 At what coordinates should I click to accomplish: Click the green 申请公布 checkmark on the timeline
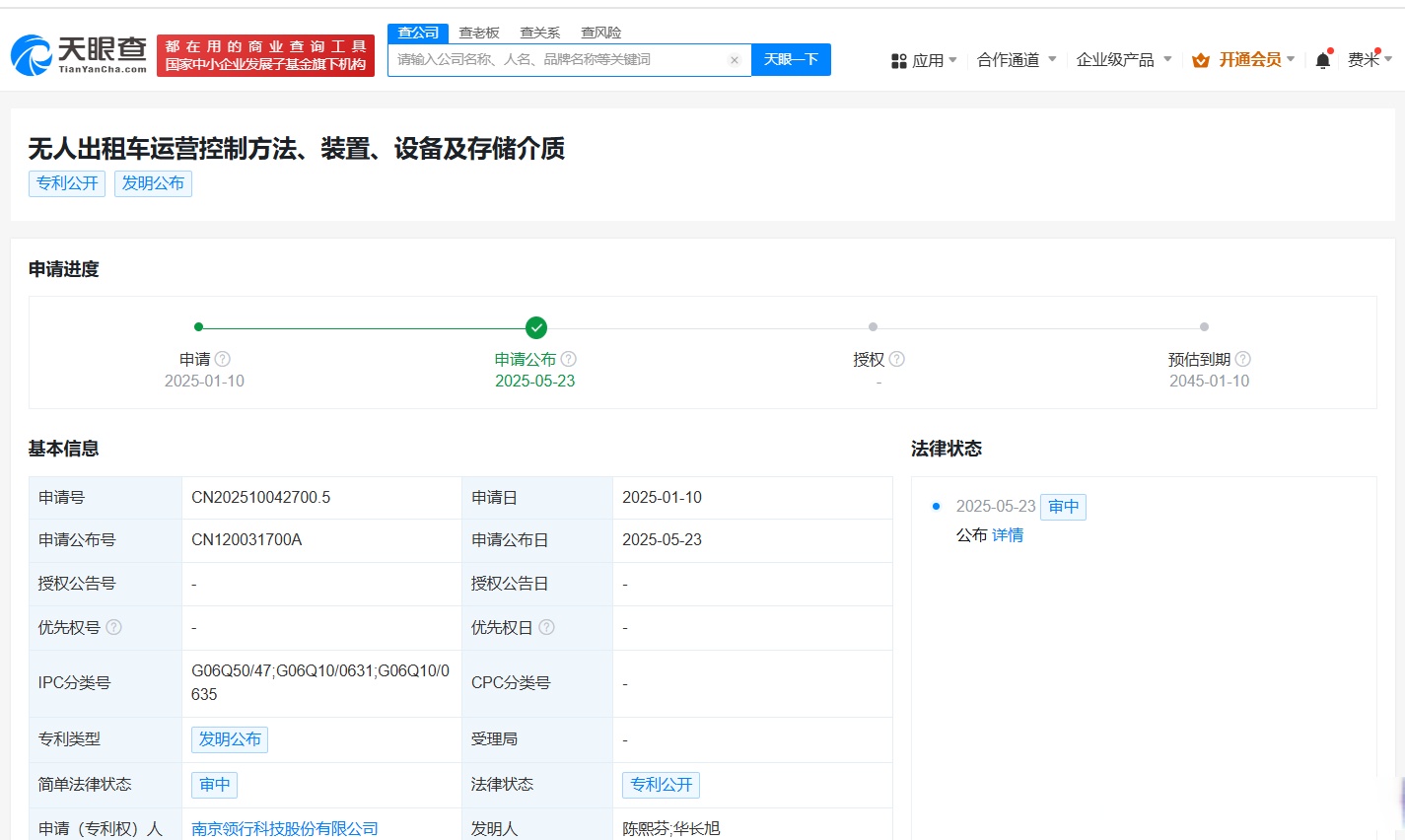click(535, 326)
